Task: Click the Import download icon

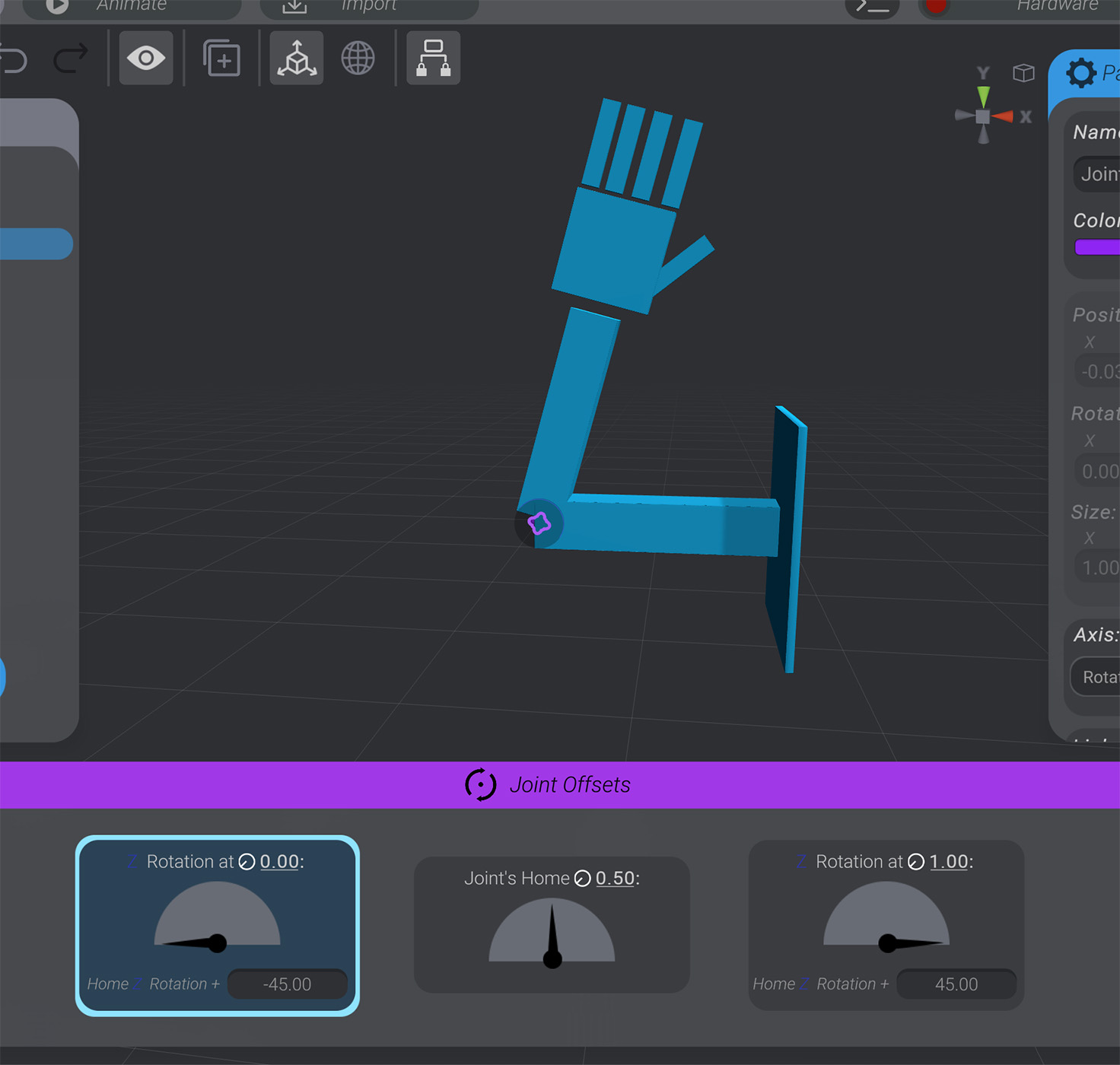Action: click(x=293, y=6)
